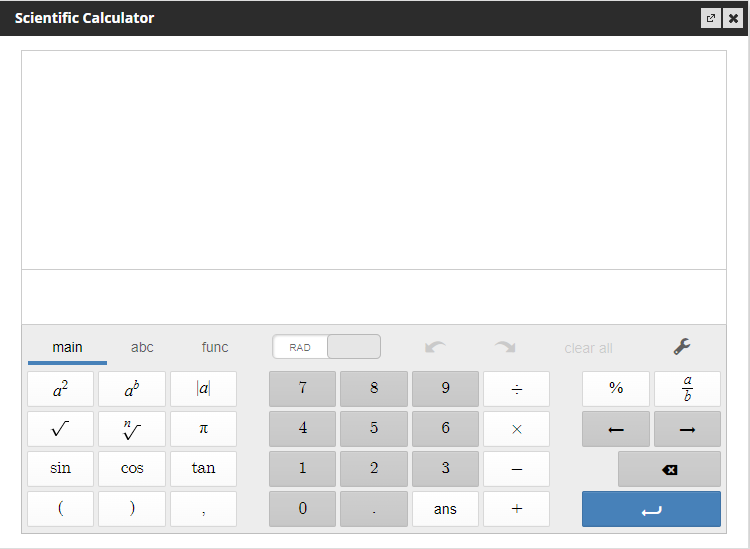Move cursor left with arrow key

pos(616,429)
